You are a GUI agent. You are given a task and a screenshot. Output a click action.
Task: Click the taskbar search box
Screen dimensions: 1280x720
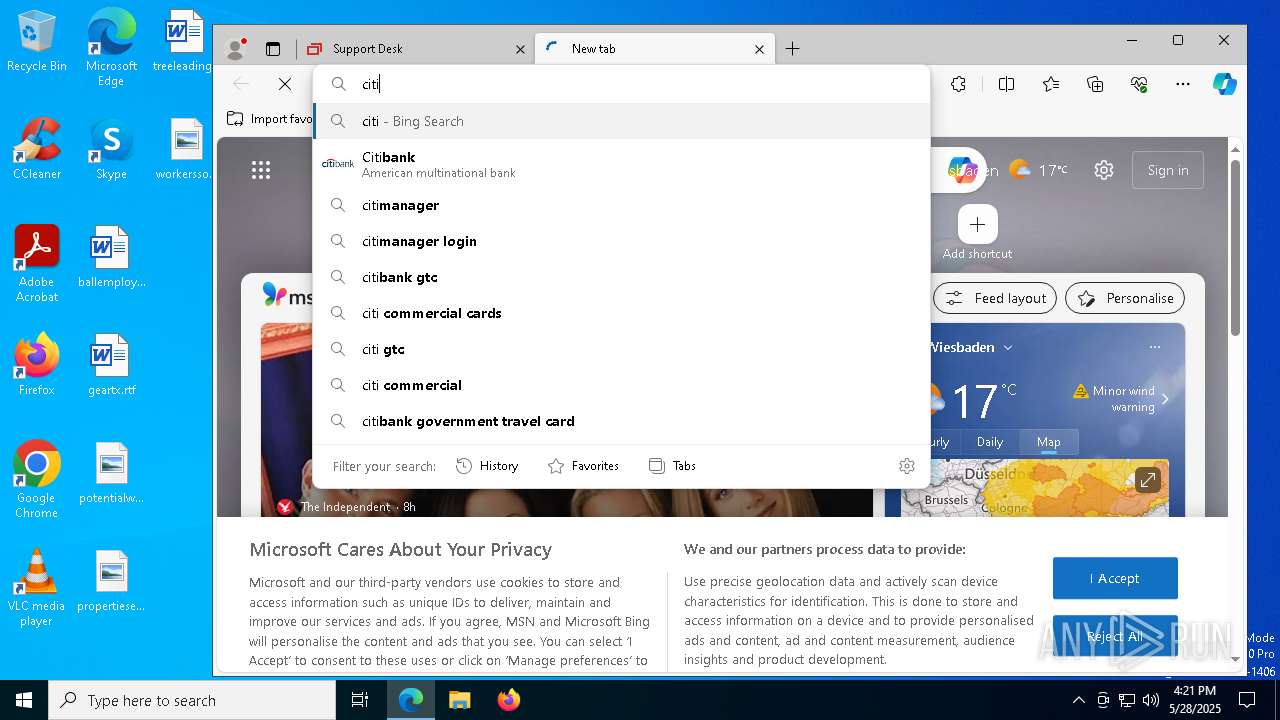point(192,700)
